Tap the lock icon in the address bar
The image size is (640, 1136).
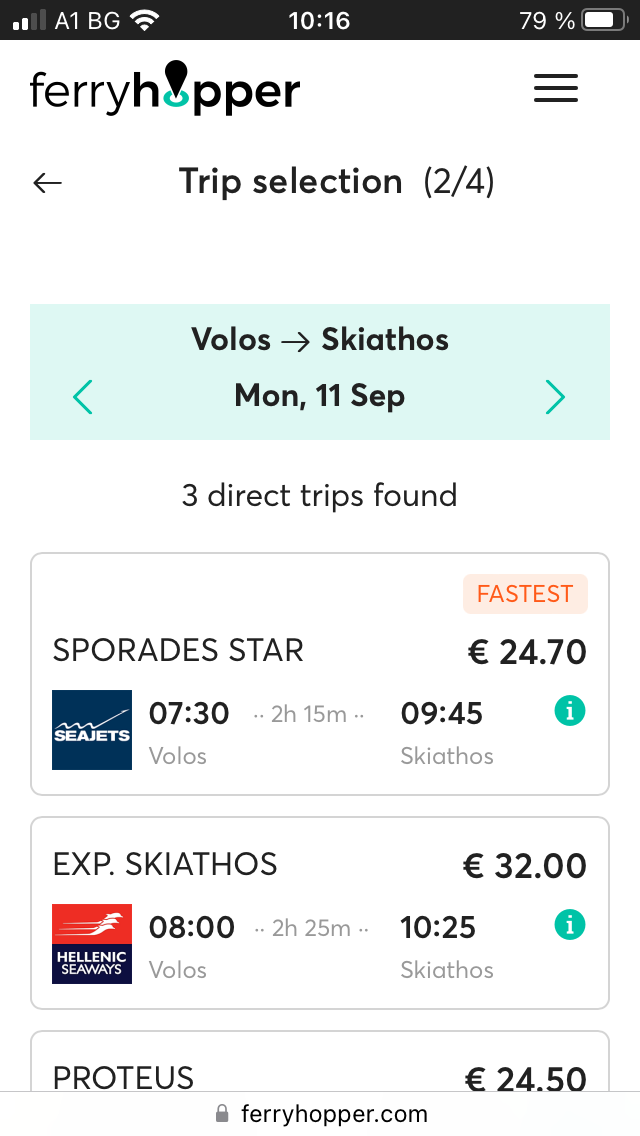click(222, 1114)
